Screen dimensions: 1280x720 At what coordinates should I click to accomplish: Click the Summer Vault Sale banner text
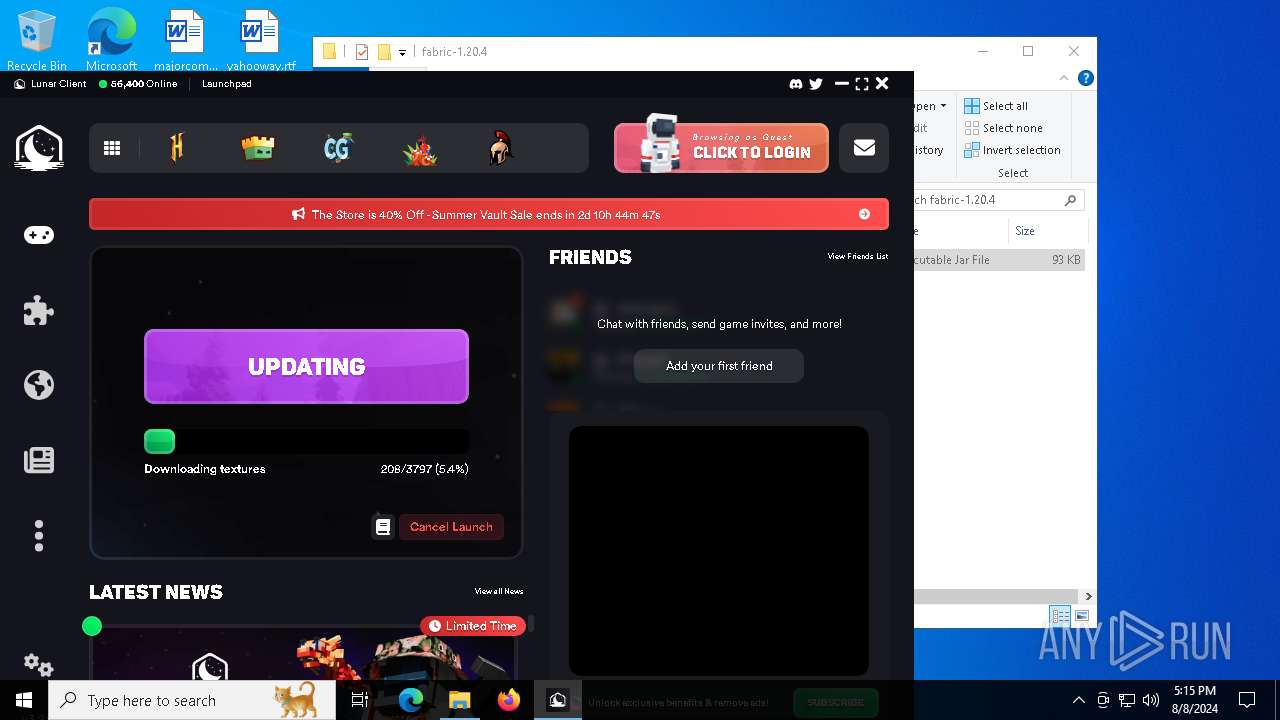[486, 214]
